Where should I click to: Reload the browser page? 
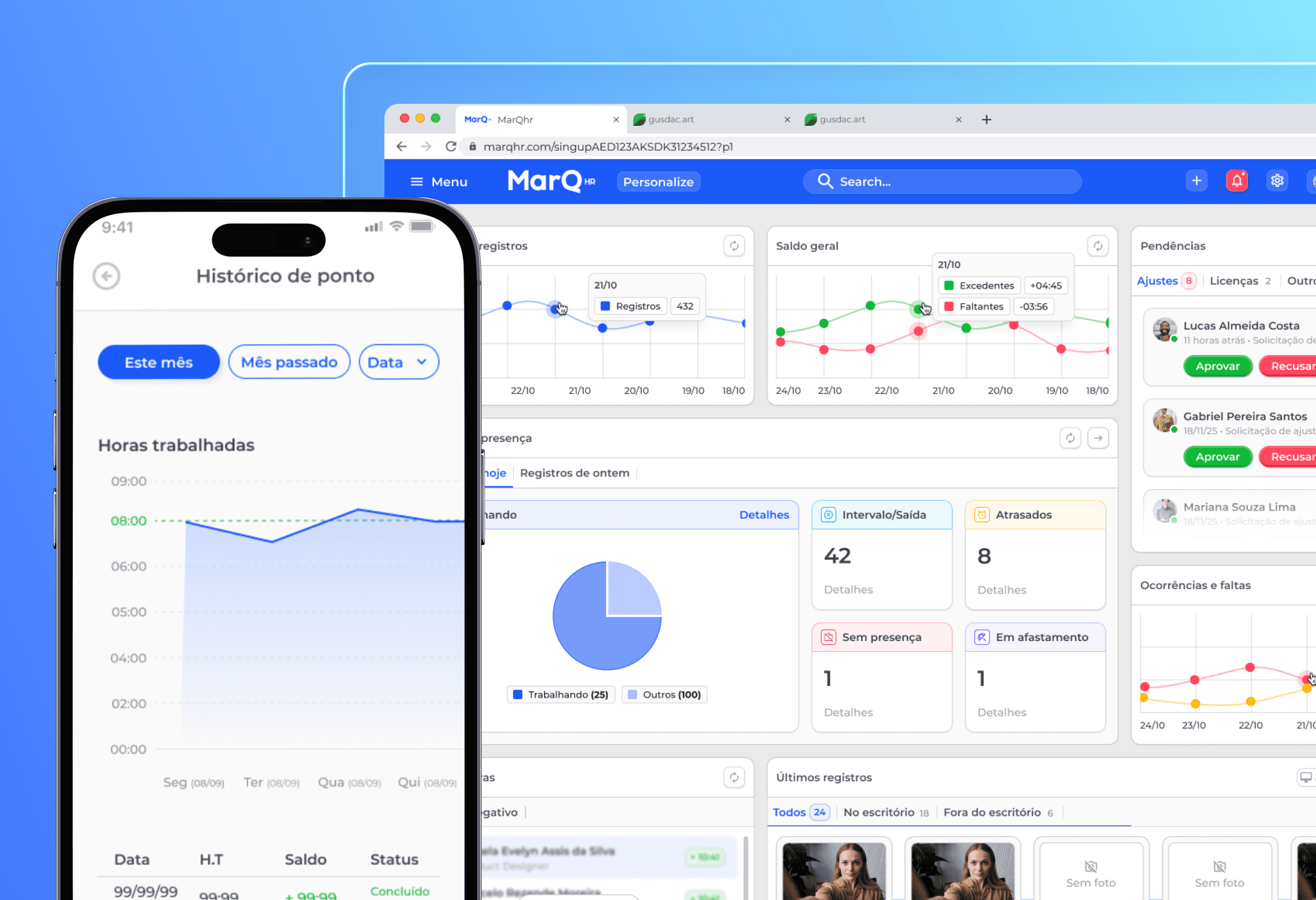click(451, 147)
